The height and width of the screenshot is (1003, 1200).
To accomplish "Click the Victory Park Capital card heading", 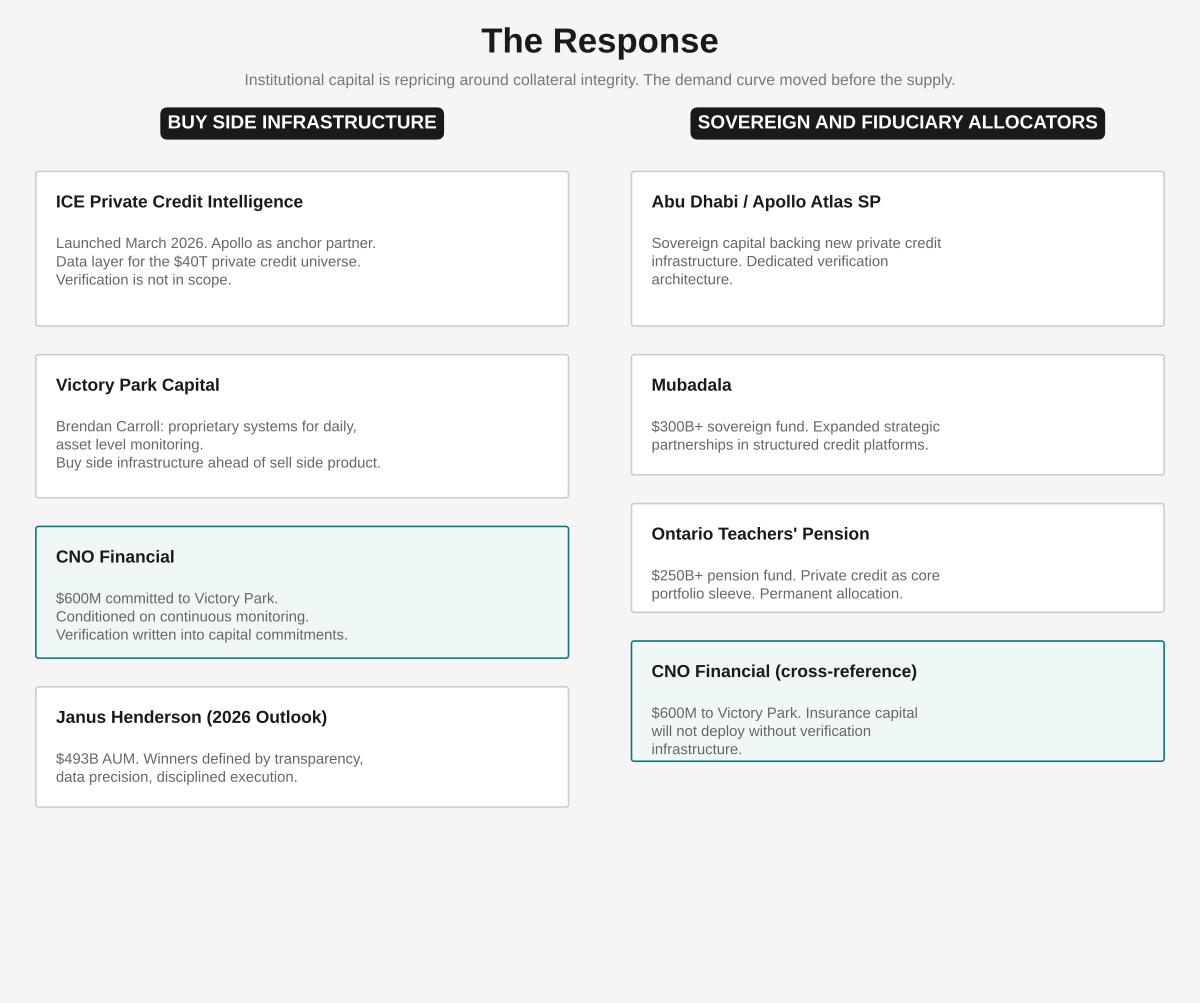I will coord(137,385).
